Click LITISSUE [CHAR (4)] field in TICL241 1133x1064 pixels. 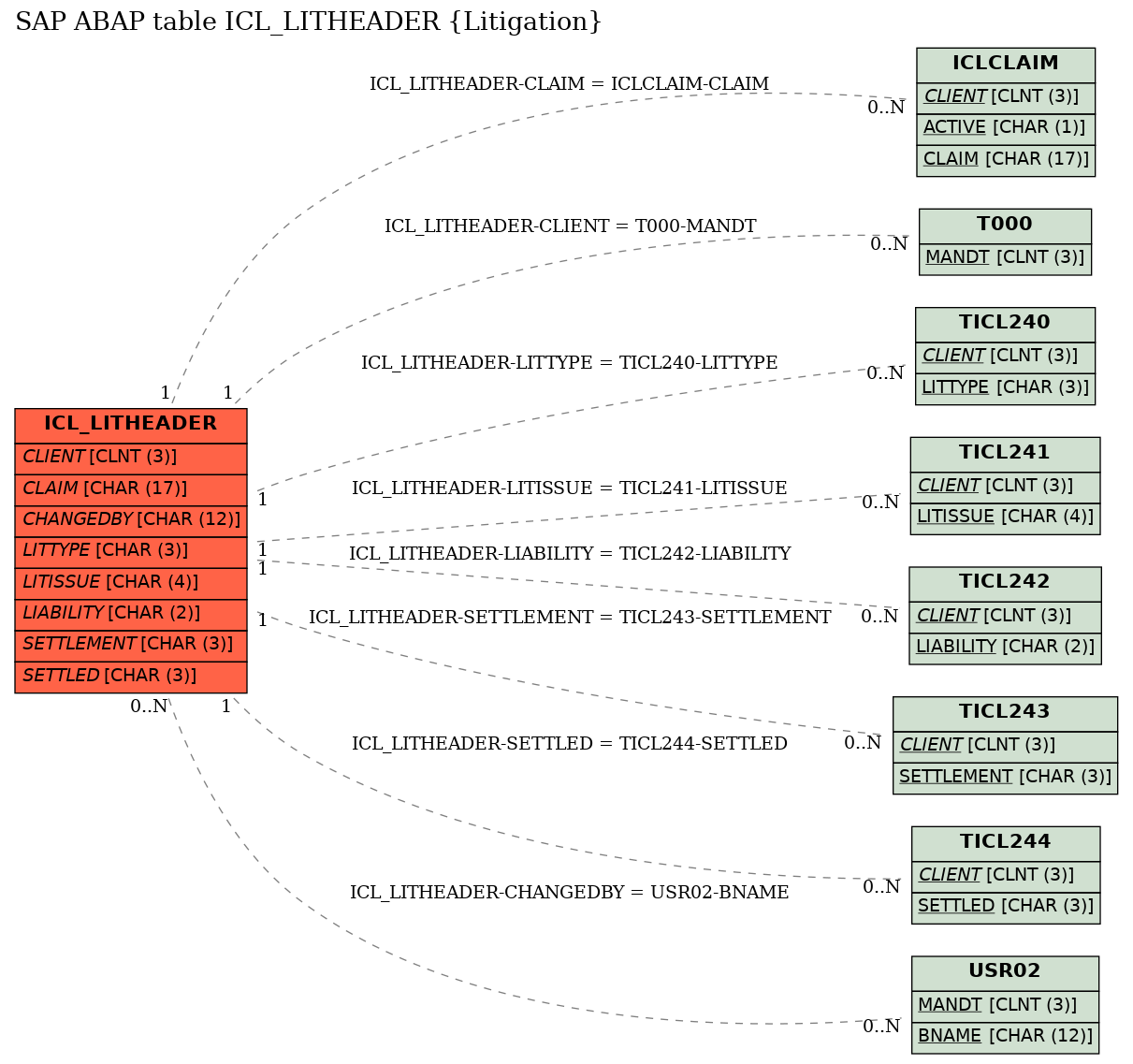click(x=1006, y=517)
